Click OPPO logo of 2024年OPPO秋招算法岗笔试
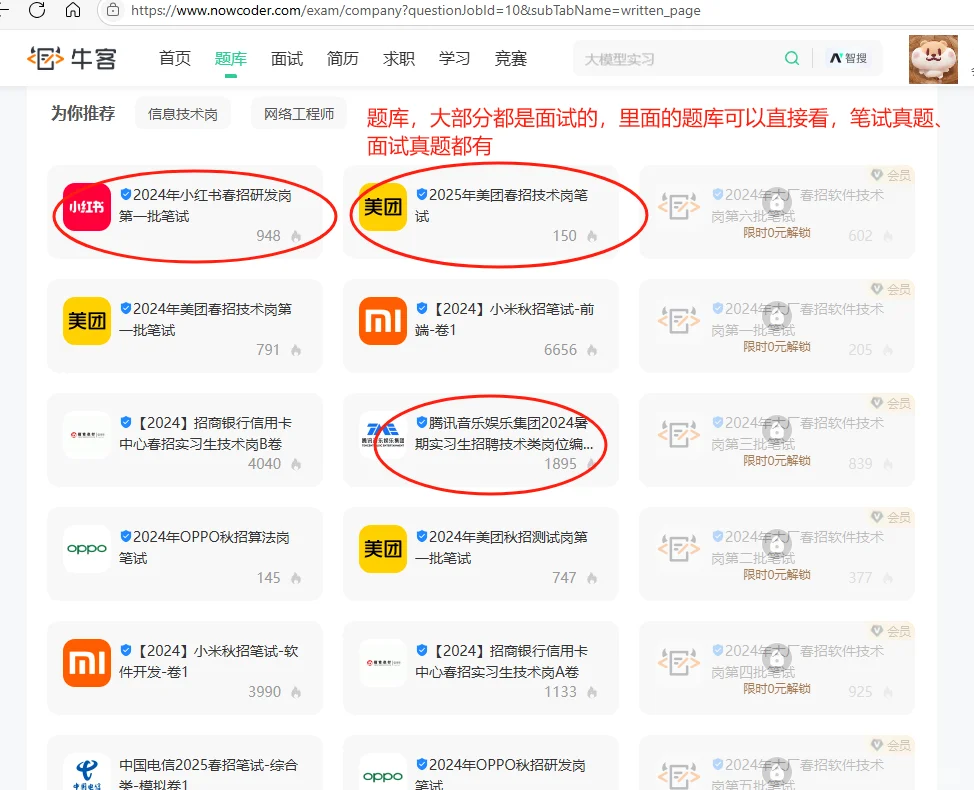 pyautogui.click(x=87, y=549)
